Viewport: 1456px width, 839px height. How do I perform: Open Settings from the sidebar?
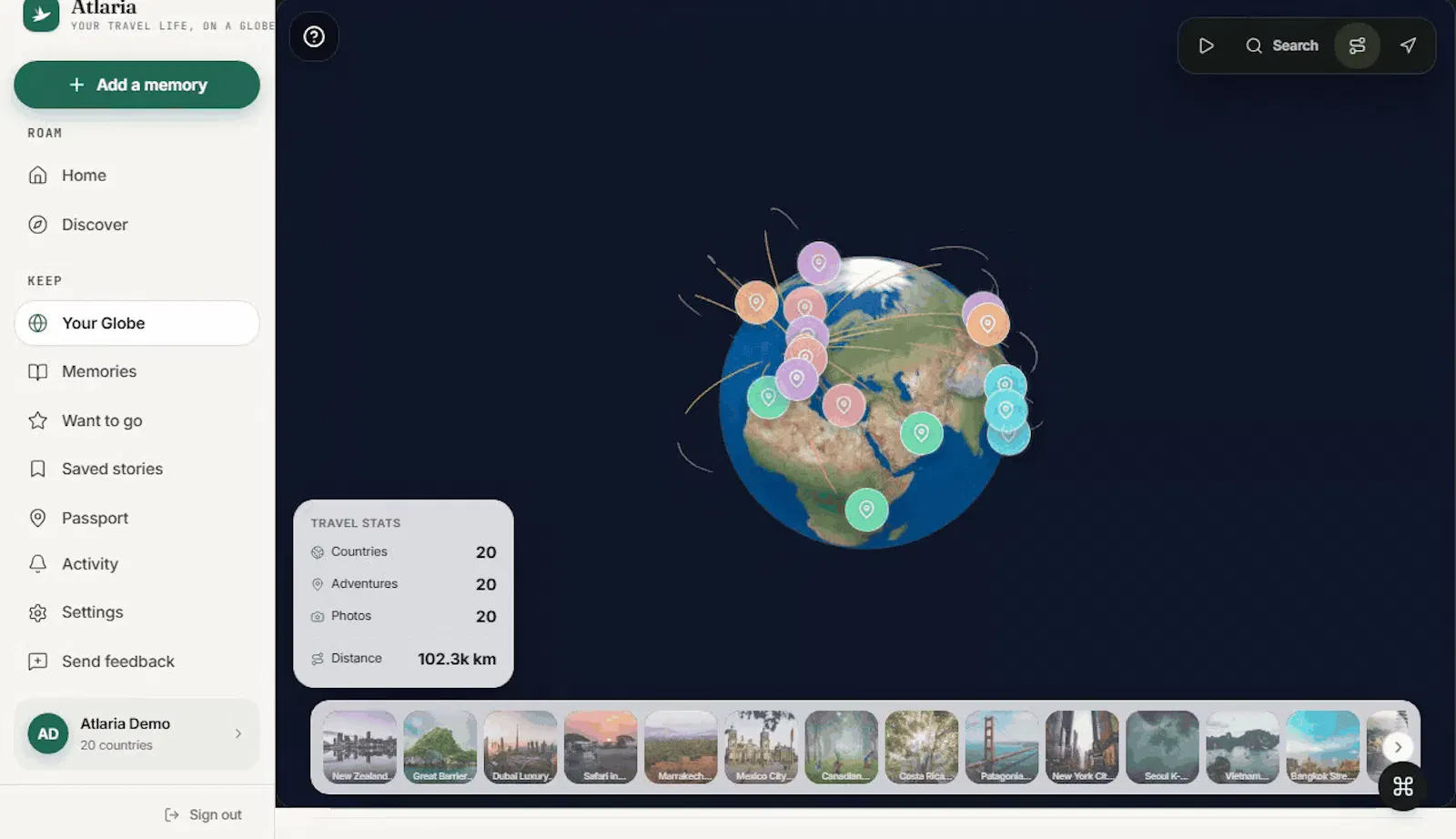pos(136,612)
